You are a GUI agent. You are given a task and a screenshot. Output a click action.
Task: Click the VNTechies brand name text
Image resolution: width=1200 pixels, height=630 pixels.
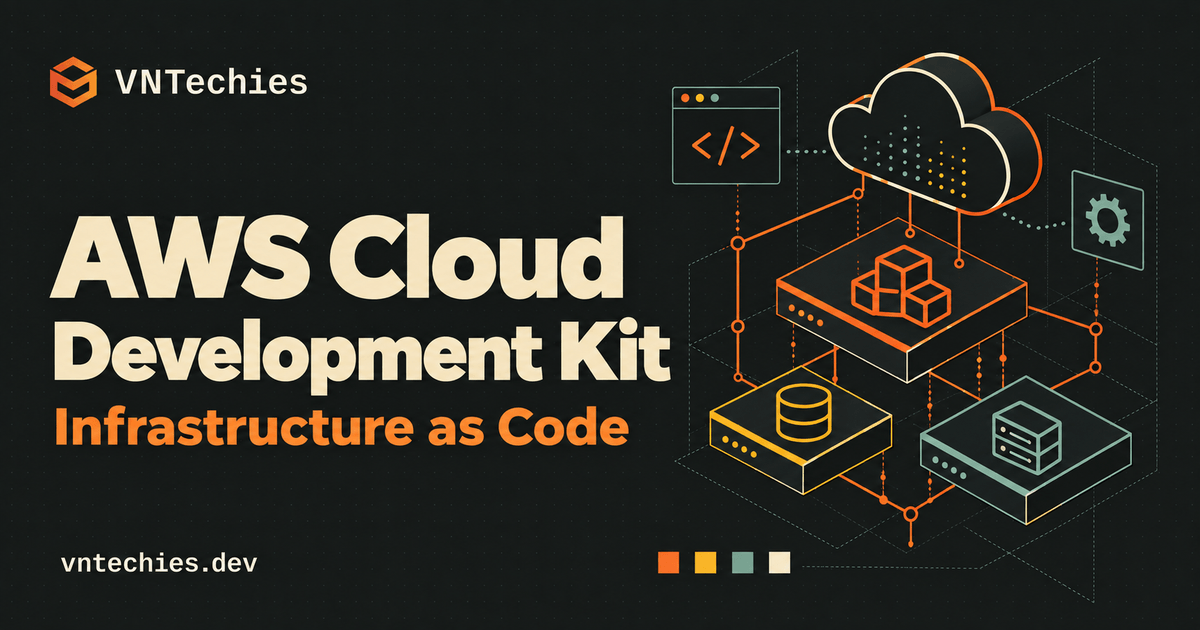[x=211, y=82]
